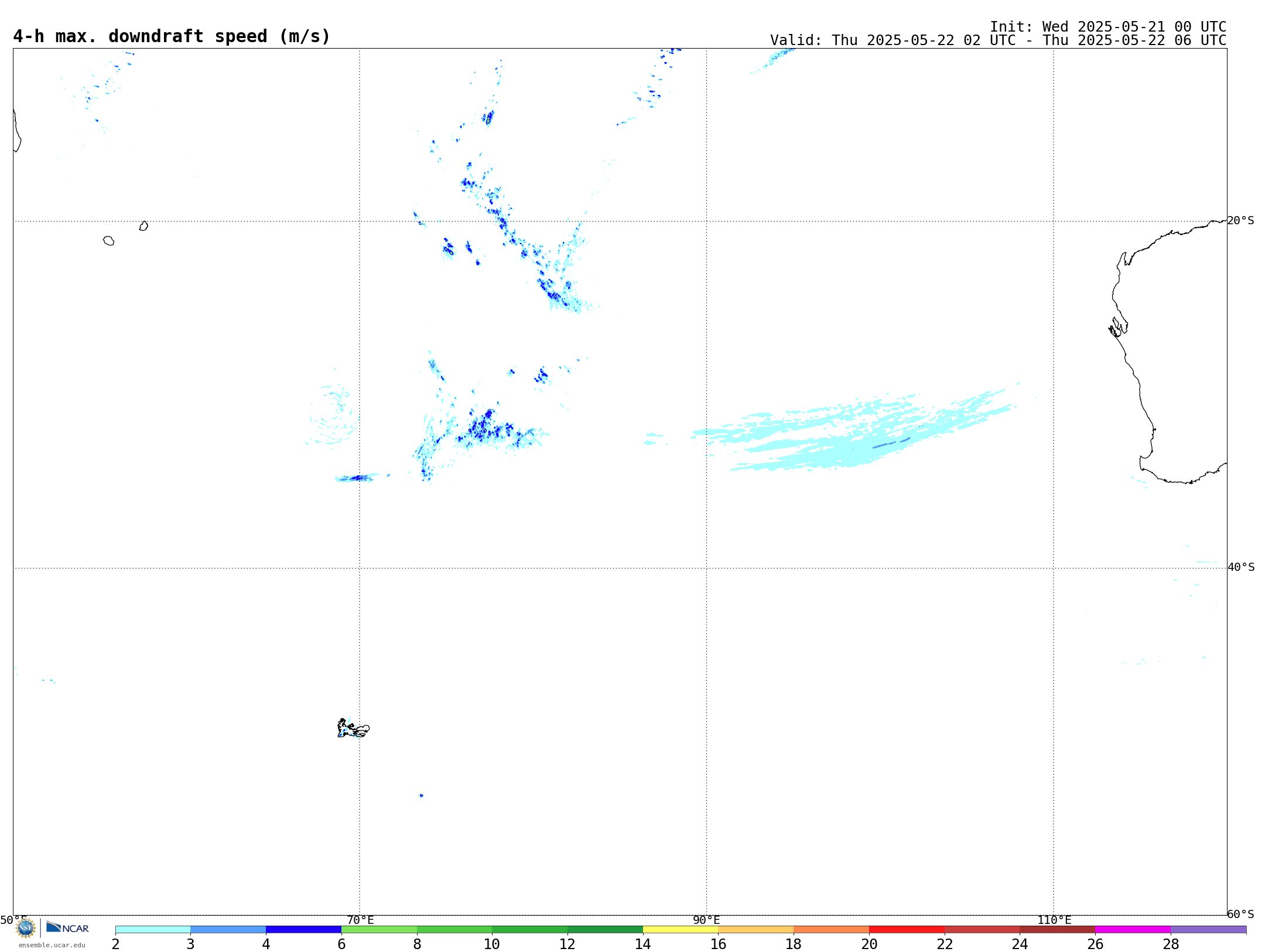Select the dark blue 4–6 m/s swatch
Screen dimensions: 1265x952
tap(304, 929)
